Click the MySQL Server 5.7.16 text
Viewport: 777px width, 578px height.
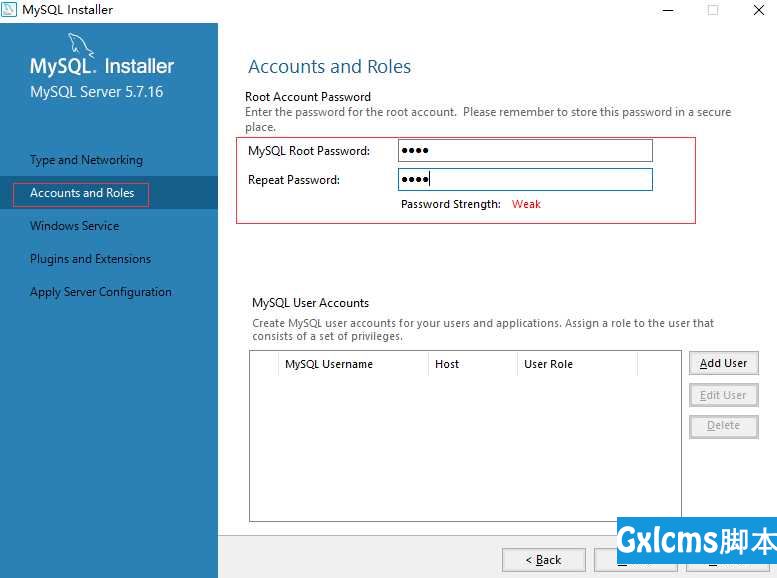(x=97, y=92)
